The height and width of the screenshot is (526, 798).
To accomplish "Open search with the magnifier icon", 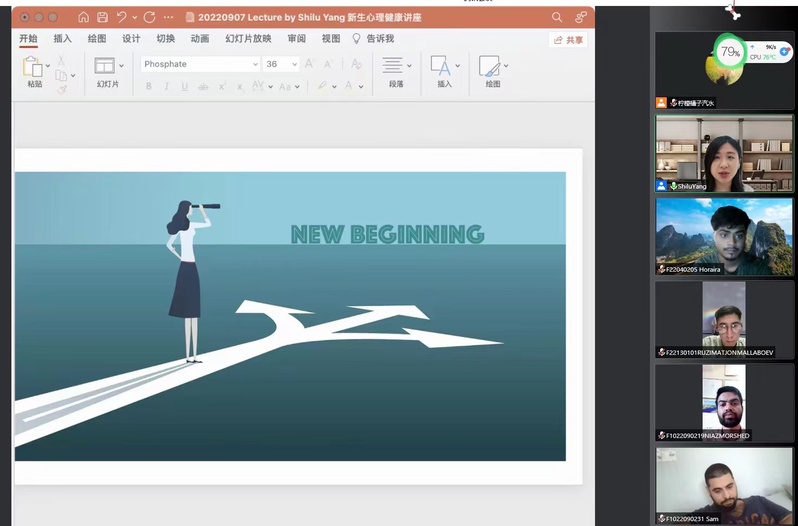I will click(557, 17).
